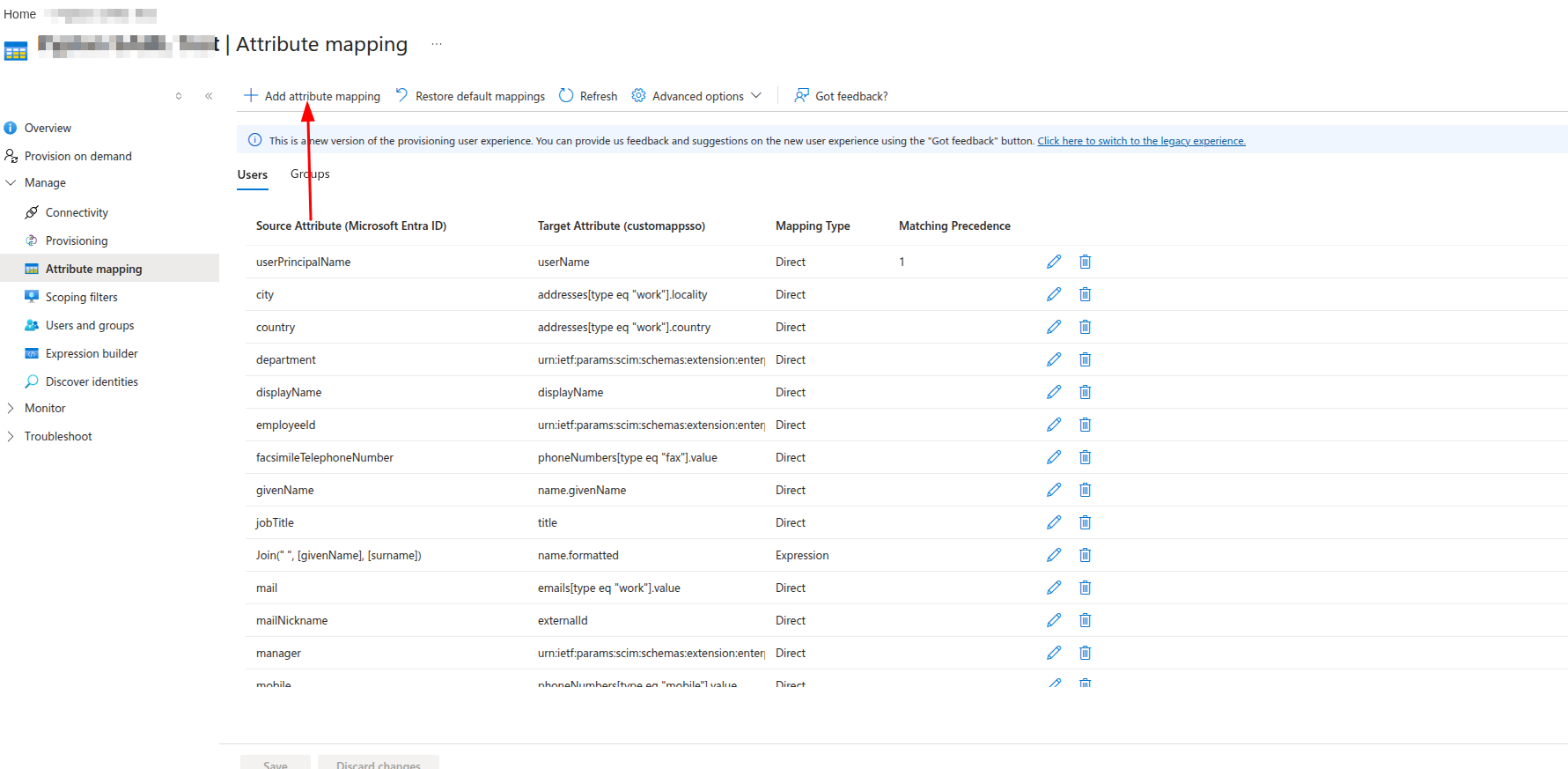The width and height of the screenshot is (1568, 769).
Task: Click Target Attribute column header
Action: click(x=622, y=226)
